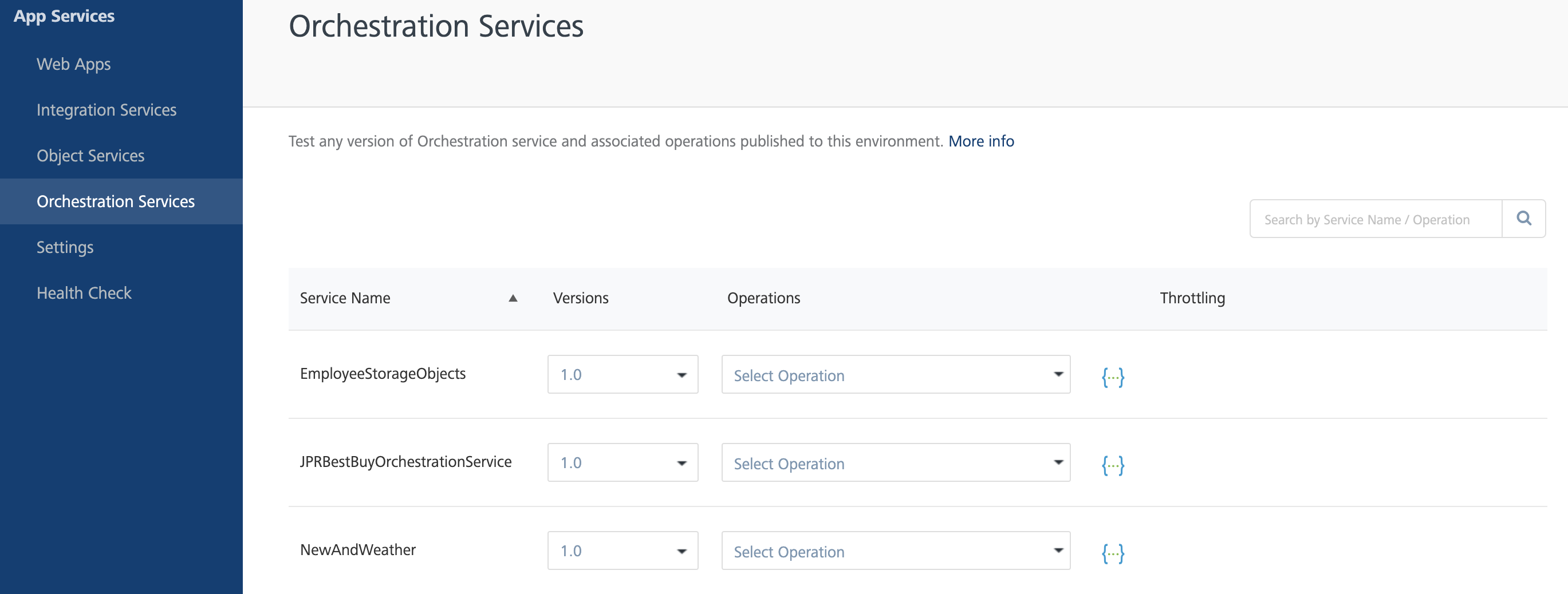Viewport: 1568px width, 594px height.
Task: Focus the Search by Service Name field
Action: point(1376,219)
